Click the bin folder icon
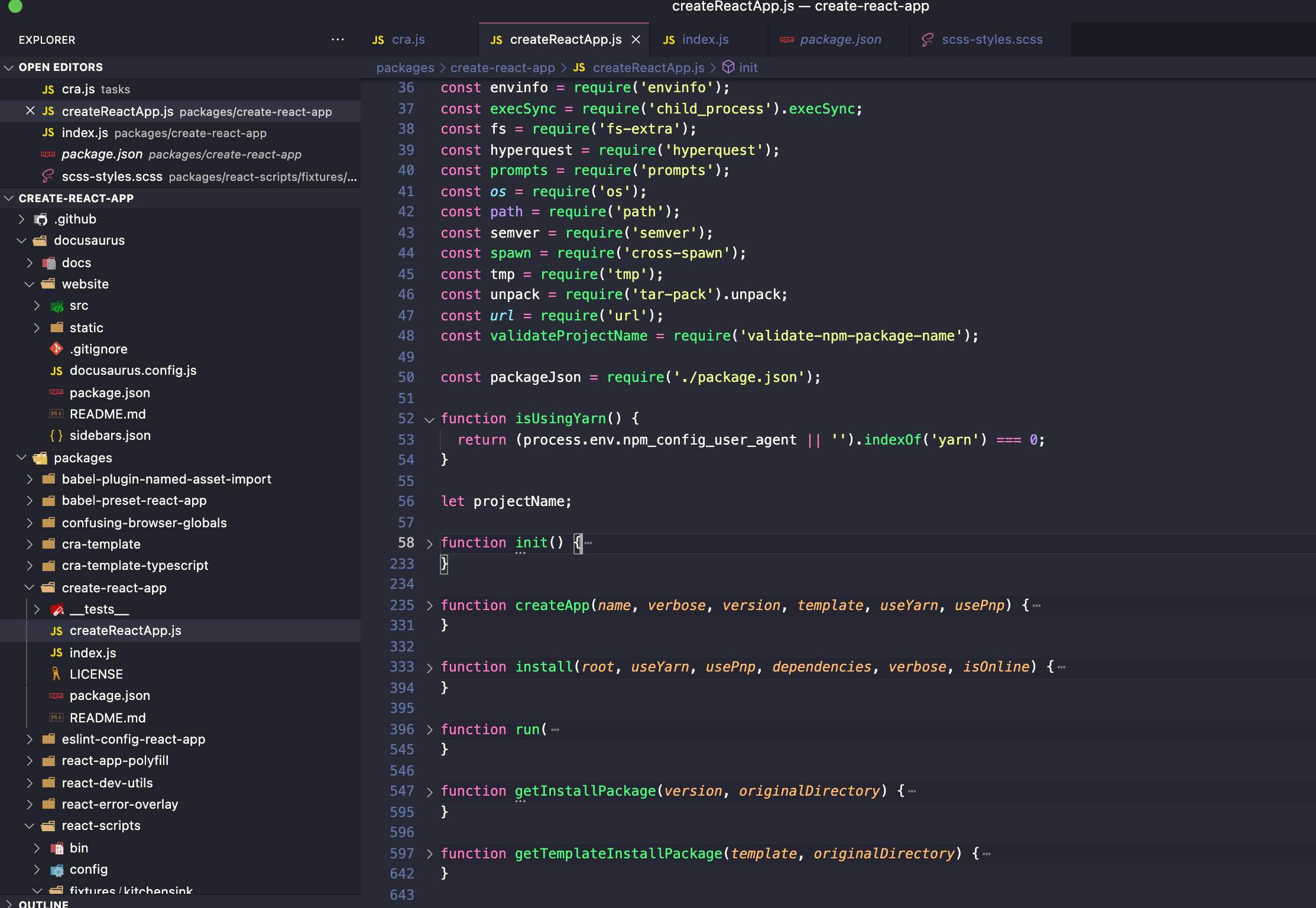Screen dimensions: 1316x908 57,848
